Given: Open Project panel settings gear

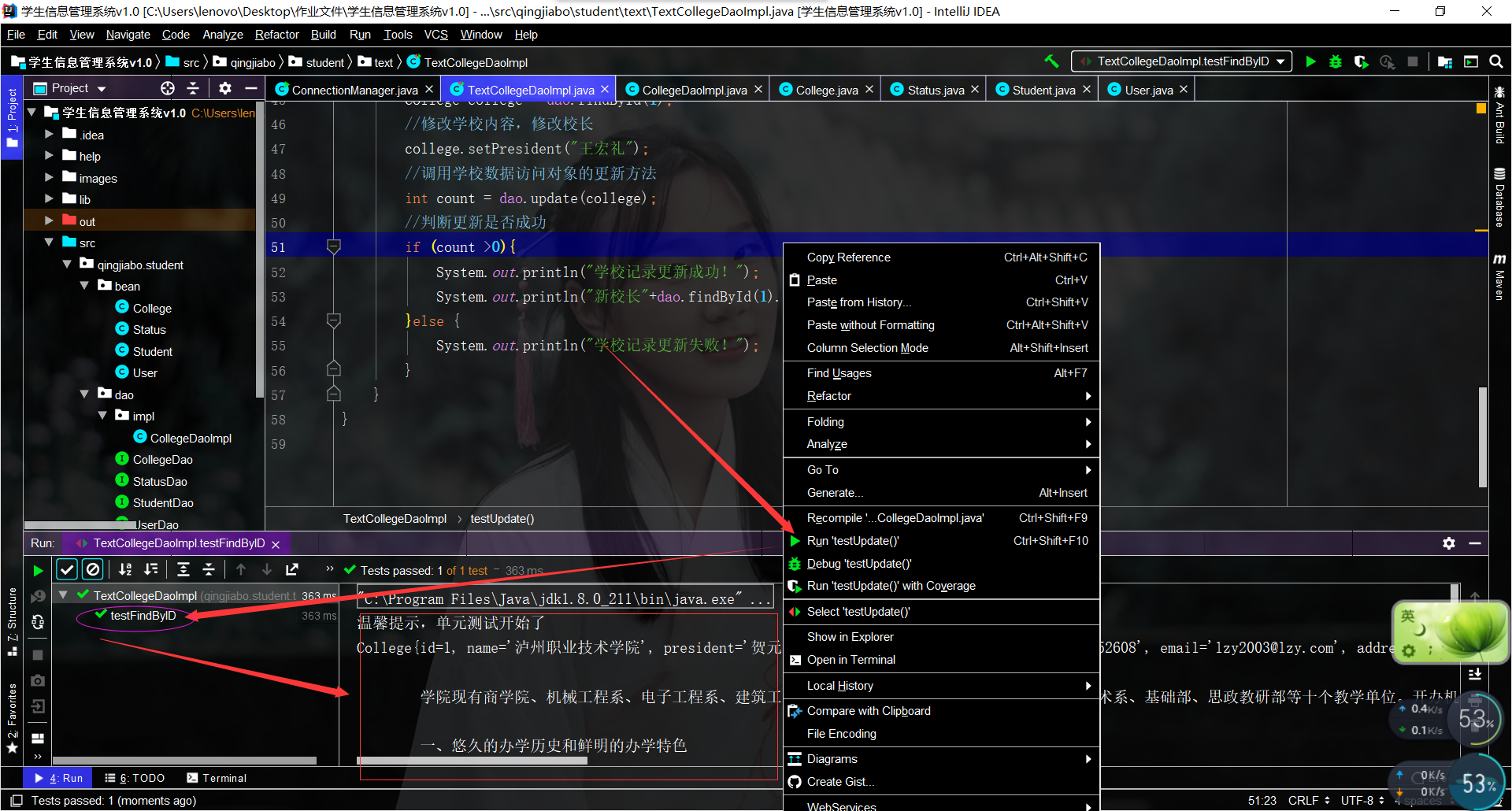Looking at the screenshot, I should (x=225, y=88).
